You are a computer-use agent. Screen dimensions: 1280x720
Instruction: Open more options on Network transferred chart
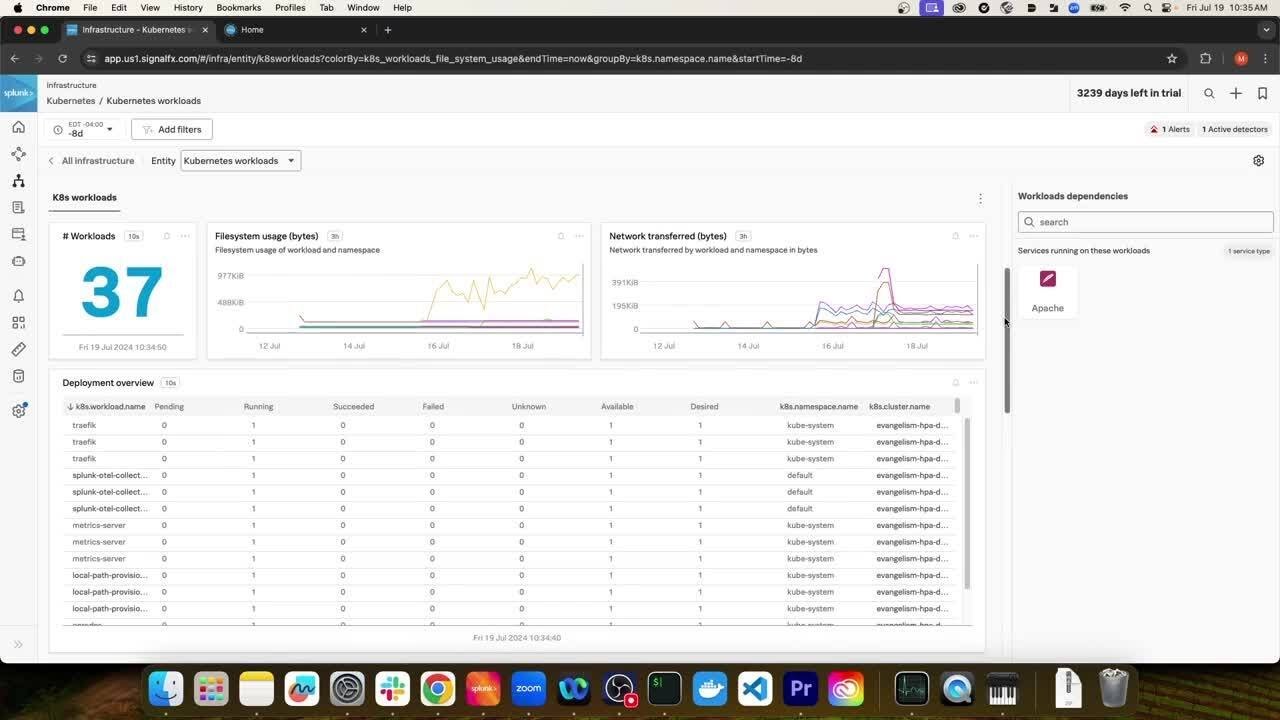coord(973,236)
